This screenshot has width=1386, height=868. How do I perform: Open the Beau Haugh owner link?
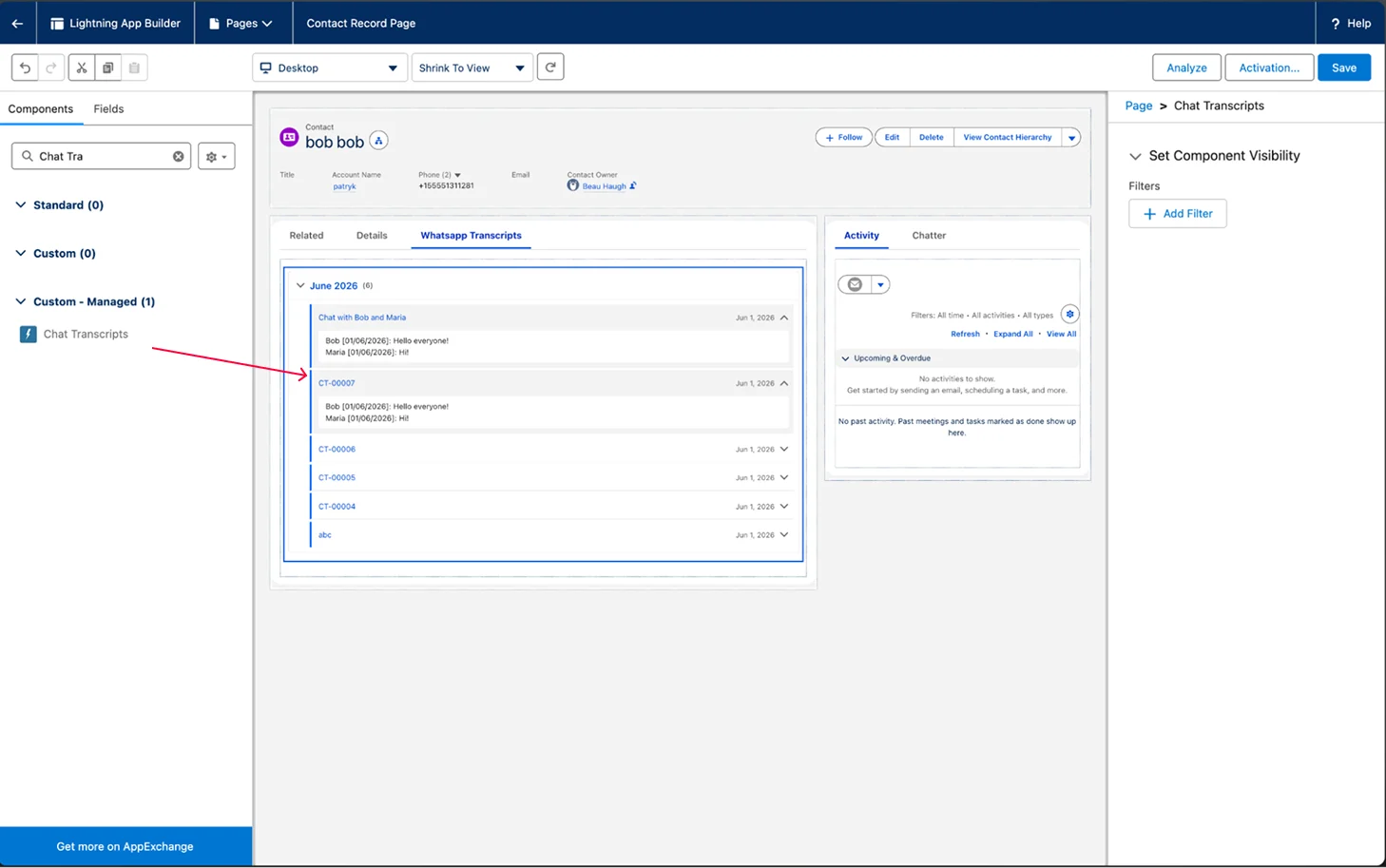[605, 186]
